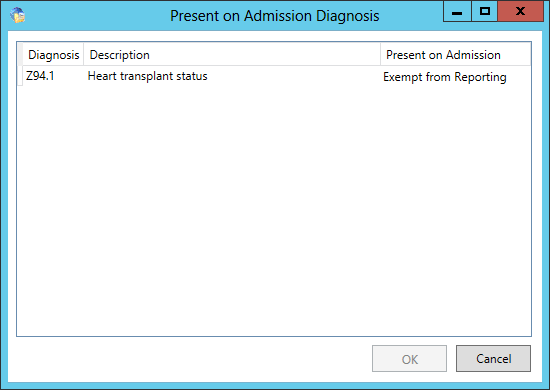550x390 pixels.
Task: Click the application icon in title bar
Action: [18, 15]
